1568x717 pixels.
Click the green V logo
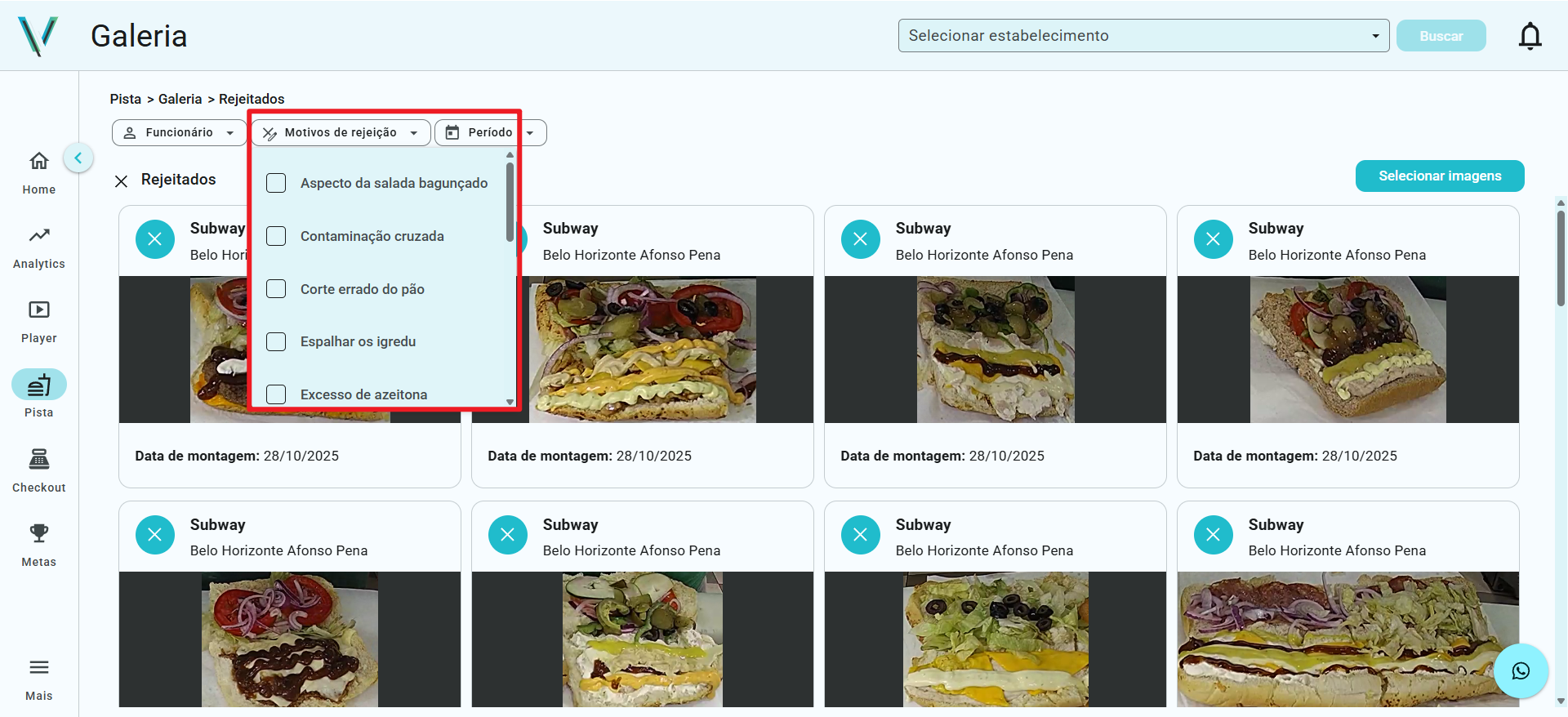click(38, 36)
